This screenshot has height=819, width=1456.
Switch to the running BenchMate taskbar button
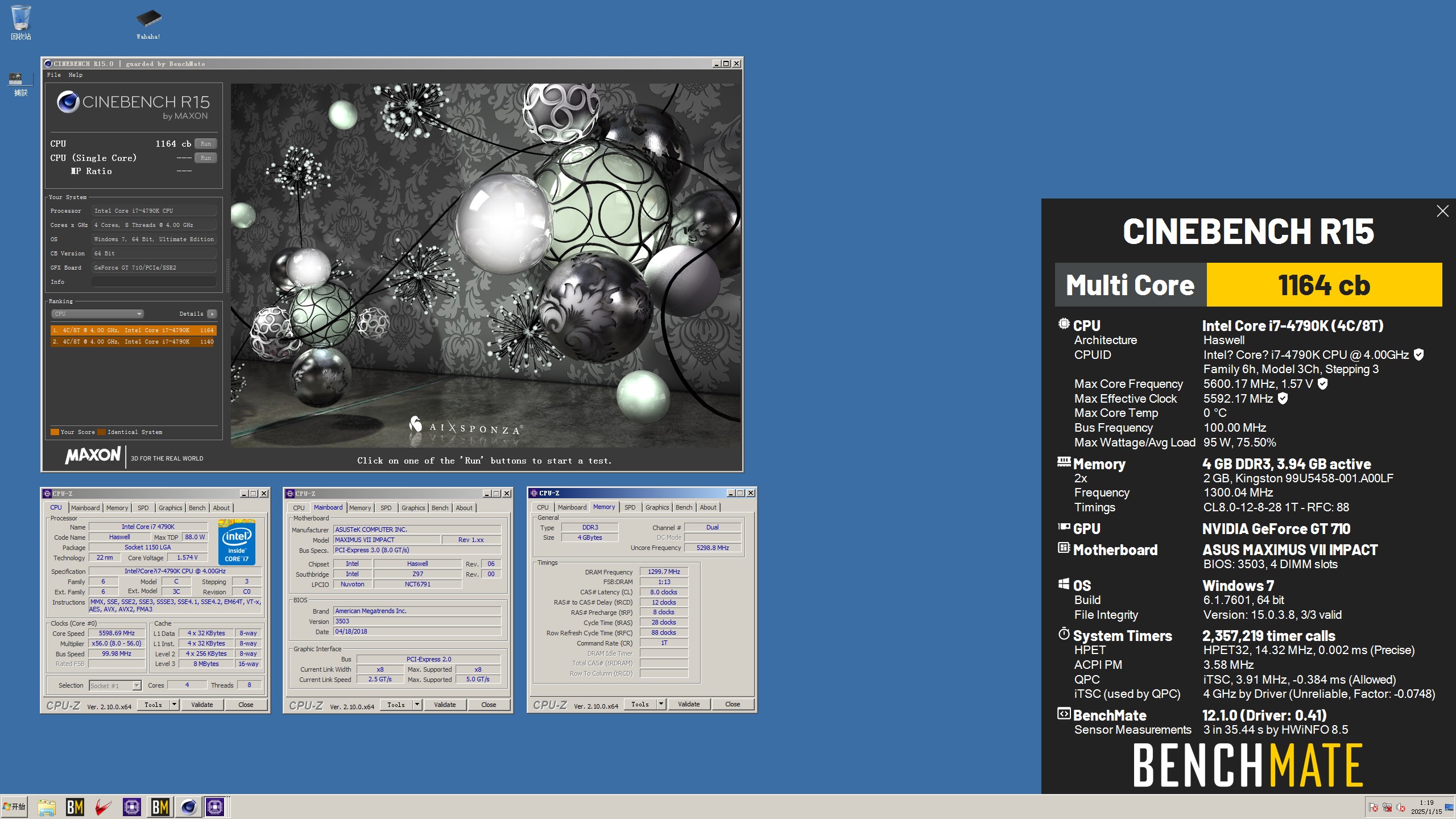[160, 806]
